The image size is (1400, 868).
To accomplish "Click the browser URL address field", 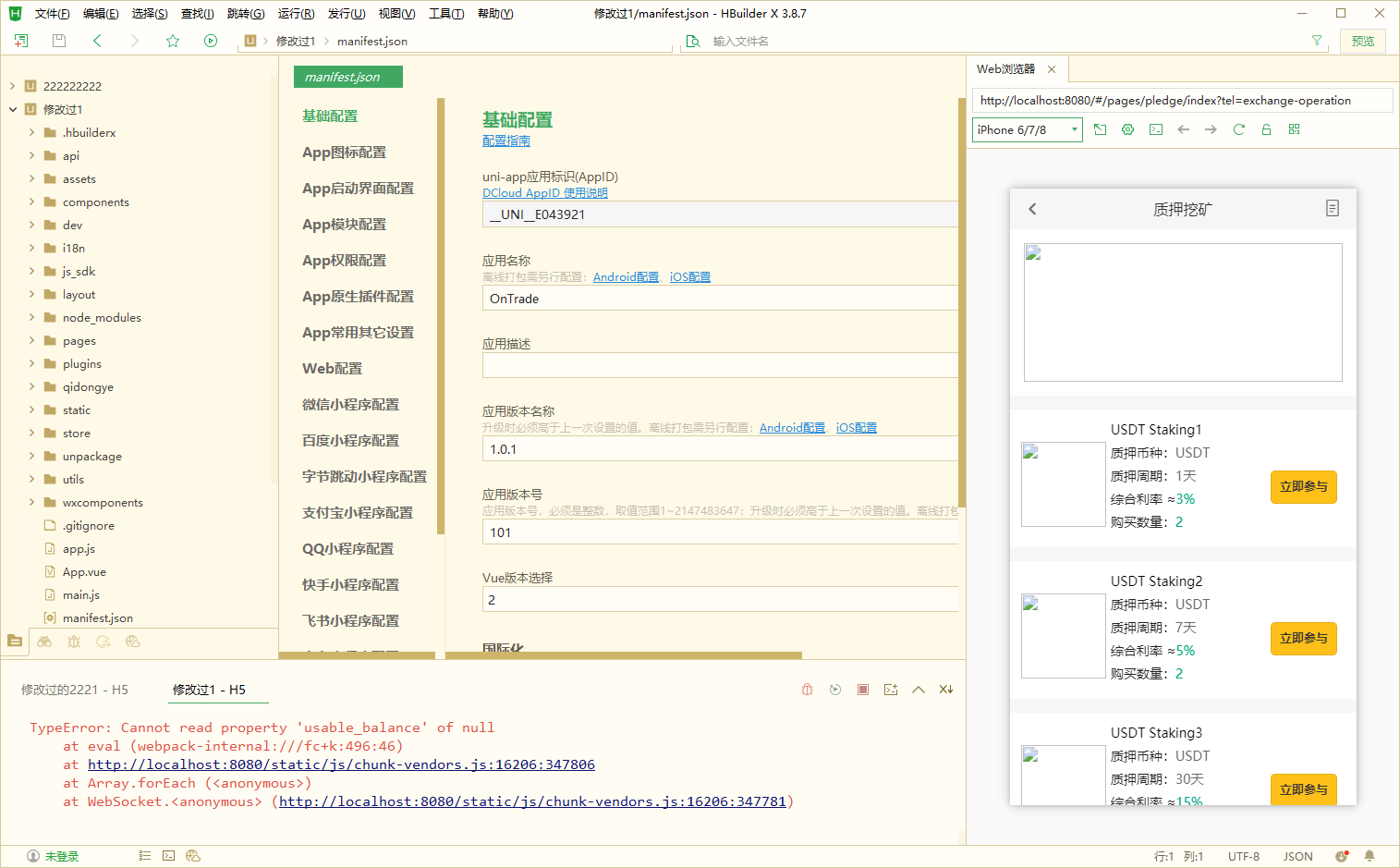I will click(x=1182, y=101).
